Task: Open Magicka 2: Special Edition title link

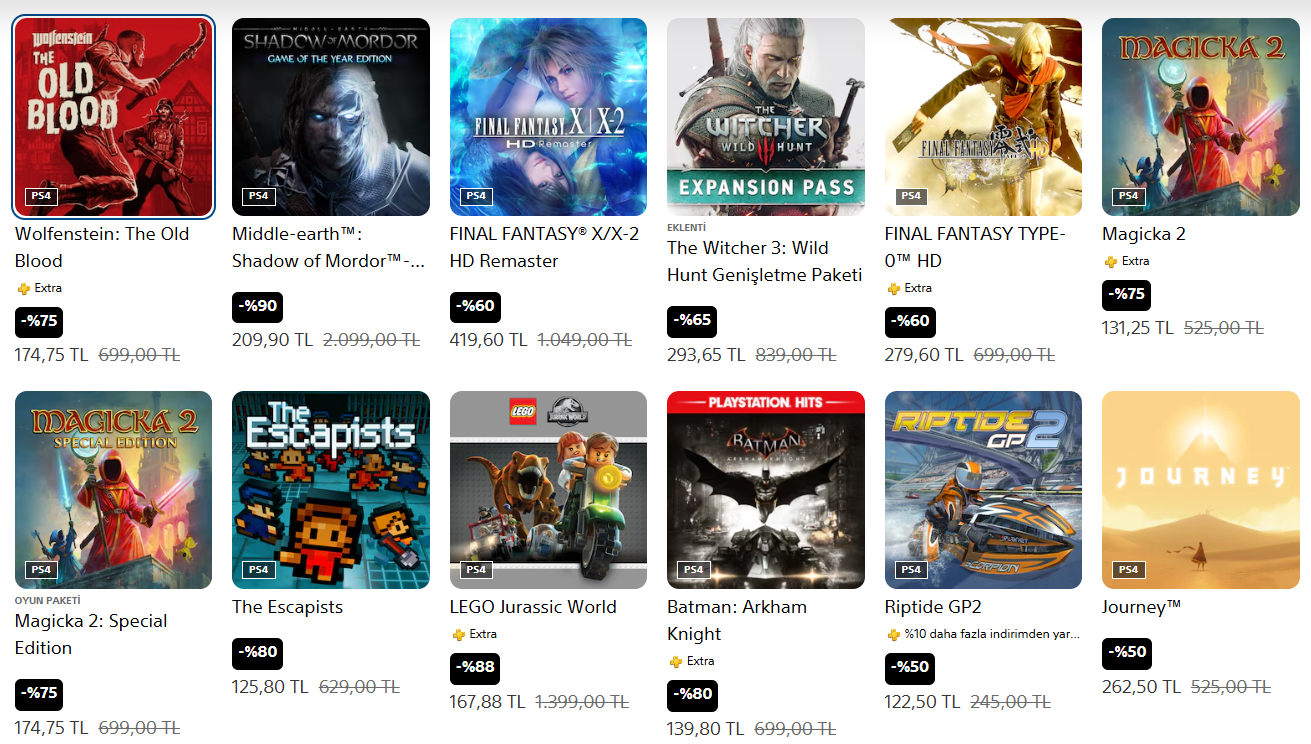Action: pos(91,634)
